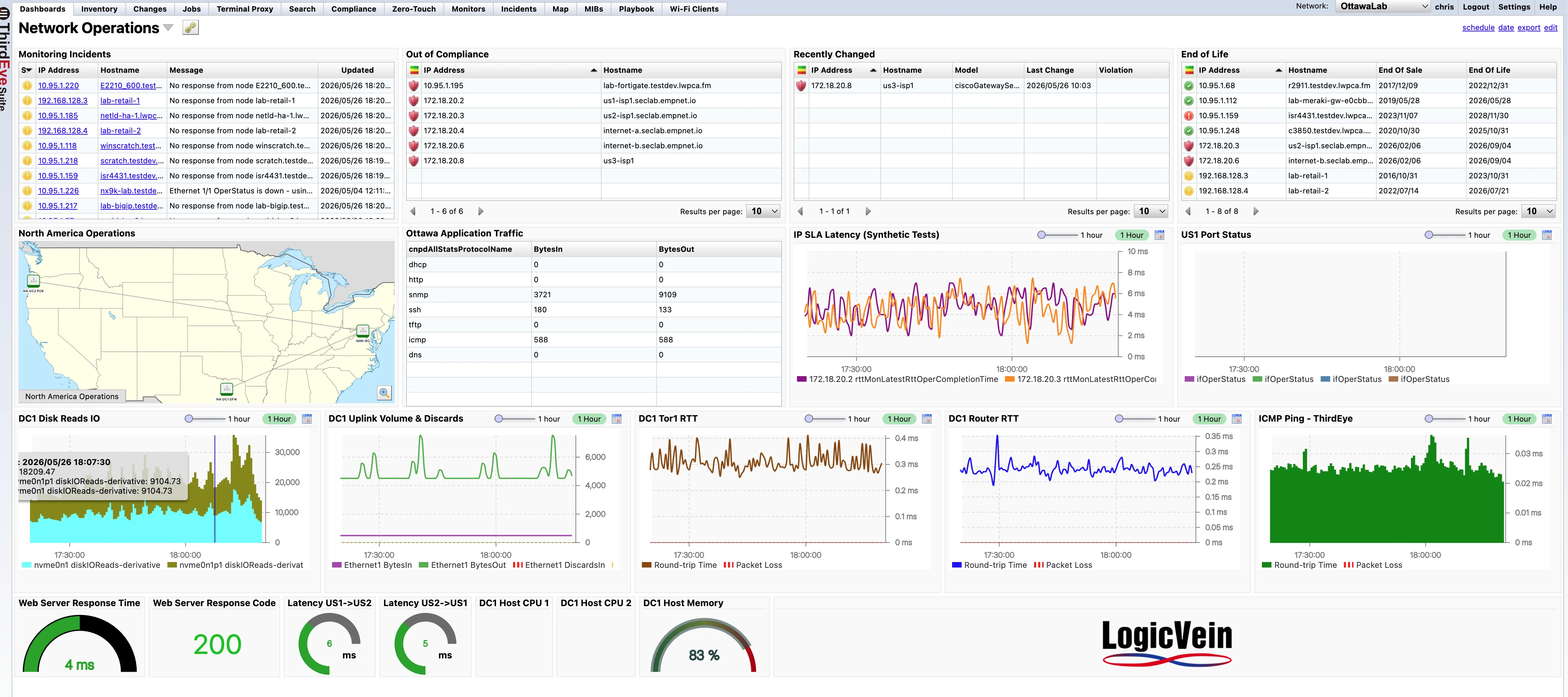The width and height of the screenshot is (1568, 697).
Task: Open calendar icon in DC1 Disk Reads IO panel
Action: coord(307,419)
